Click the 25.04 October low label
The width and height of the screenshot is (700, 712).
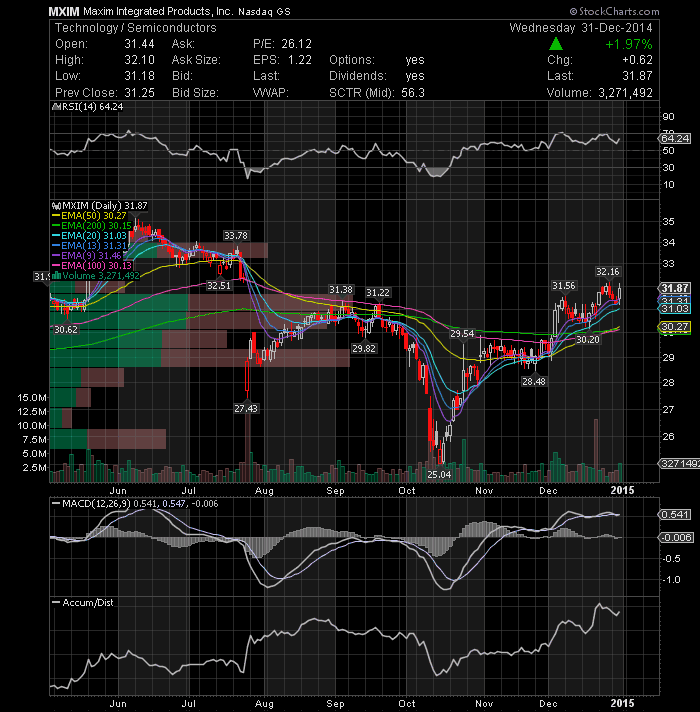439,475
